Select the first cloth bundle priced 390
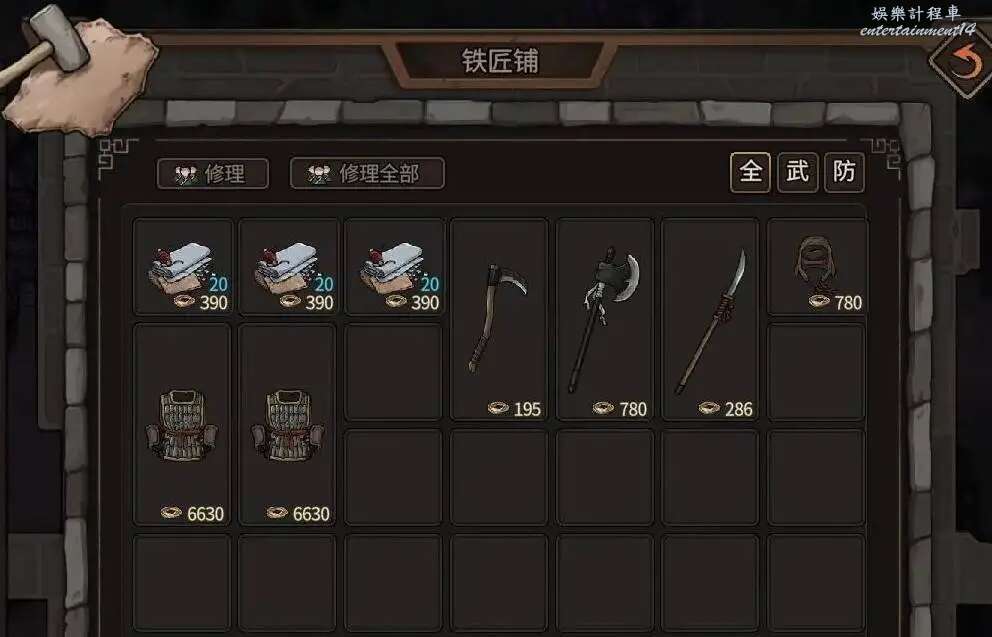The width and height of the screenshot is (992, 637). click(x=183, y=266)
